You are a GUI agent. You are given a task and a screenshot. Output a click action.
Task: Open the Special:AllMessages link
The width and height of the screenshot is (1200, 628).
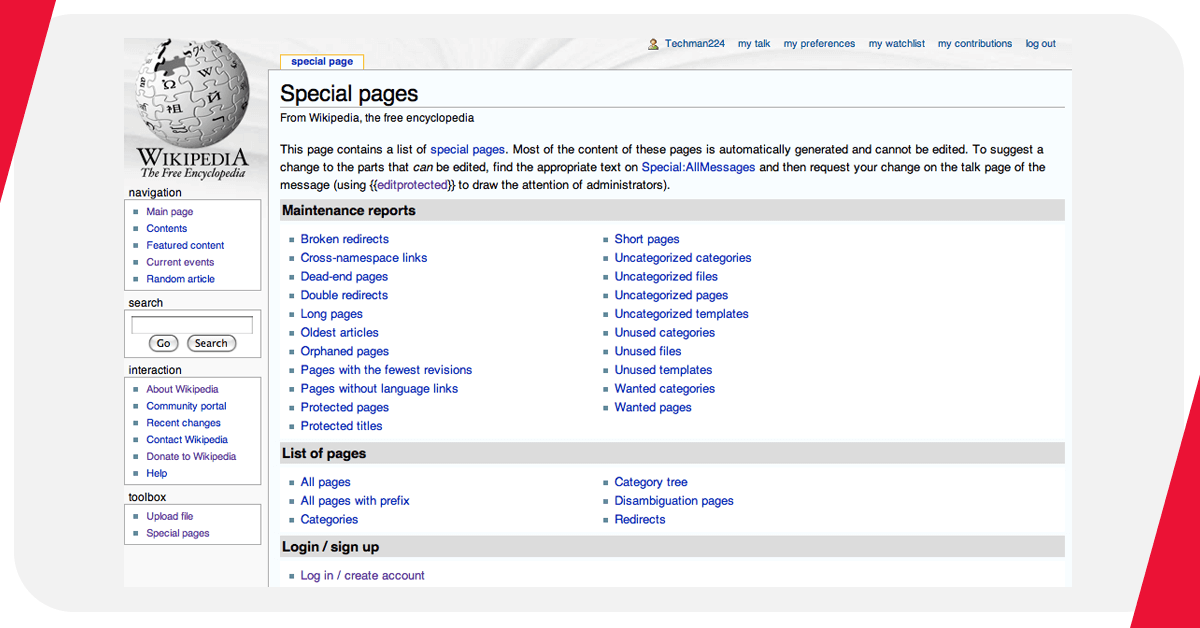698,168
